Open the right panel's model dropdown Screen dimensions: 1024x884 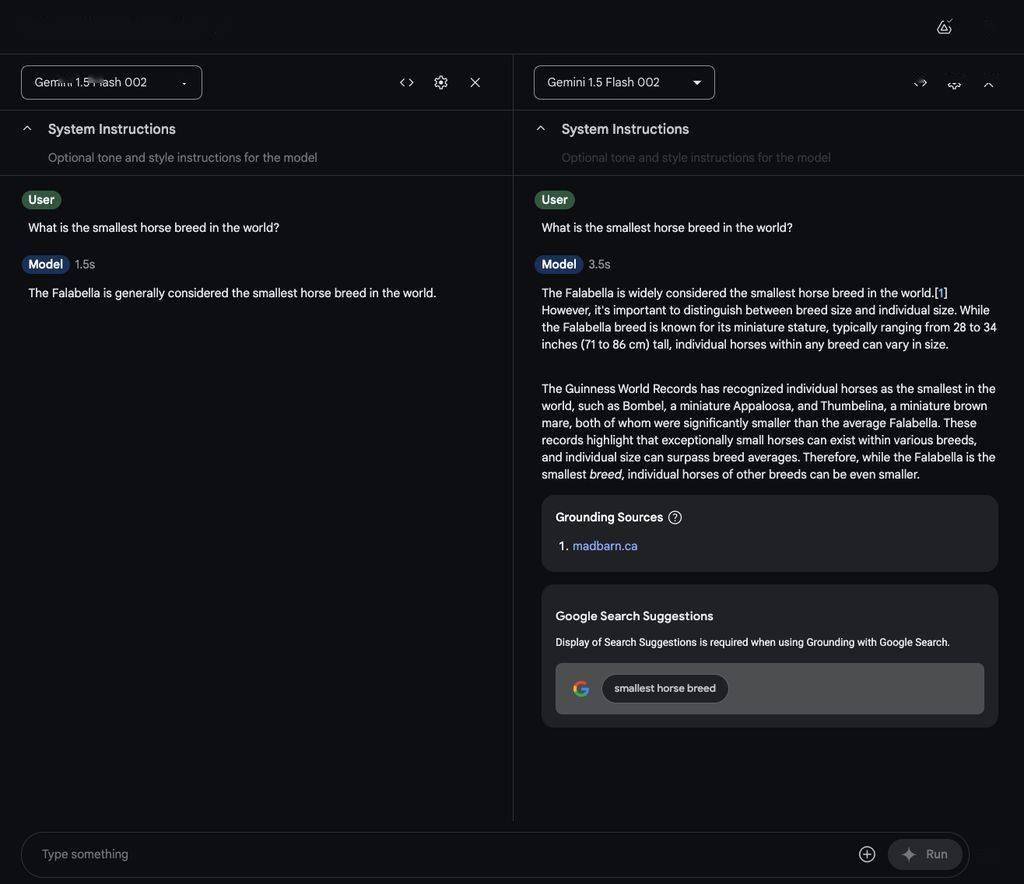tap(624, 82)
